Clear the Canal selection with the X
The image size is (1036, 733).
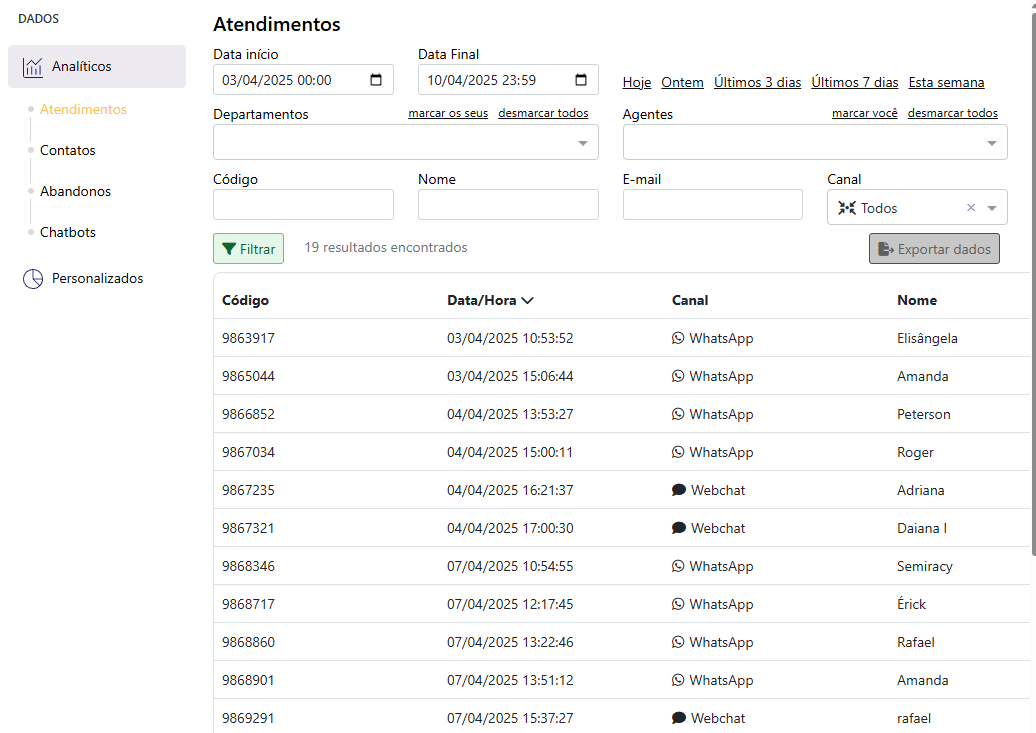pos(970,208)
